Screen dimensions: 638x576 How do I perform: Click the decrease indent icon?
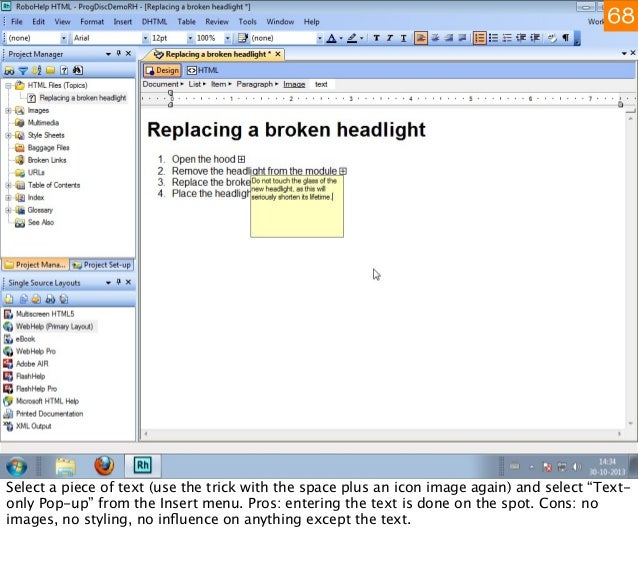coord(521,38)
